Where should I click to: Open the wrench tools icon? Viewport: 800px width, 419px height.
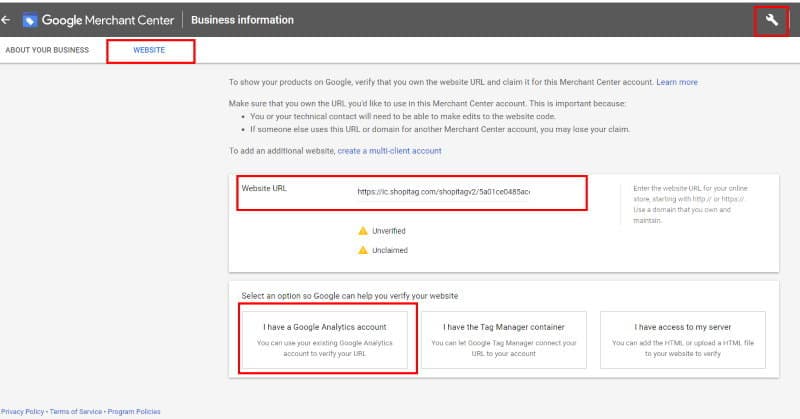tap(771, 20)
